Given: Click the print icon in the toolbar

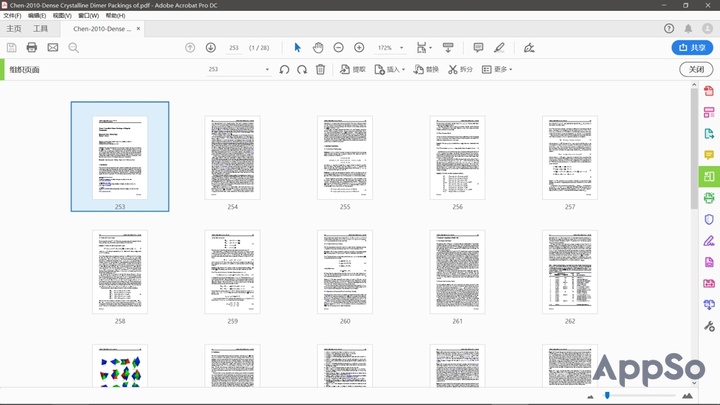Looking at the screenshot, I should coord(32,48).
